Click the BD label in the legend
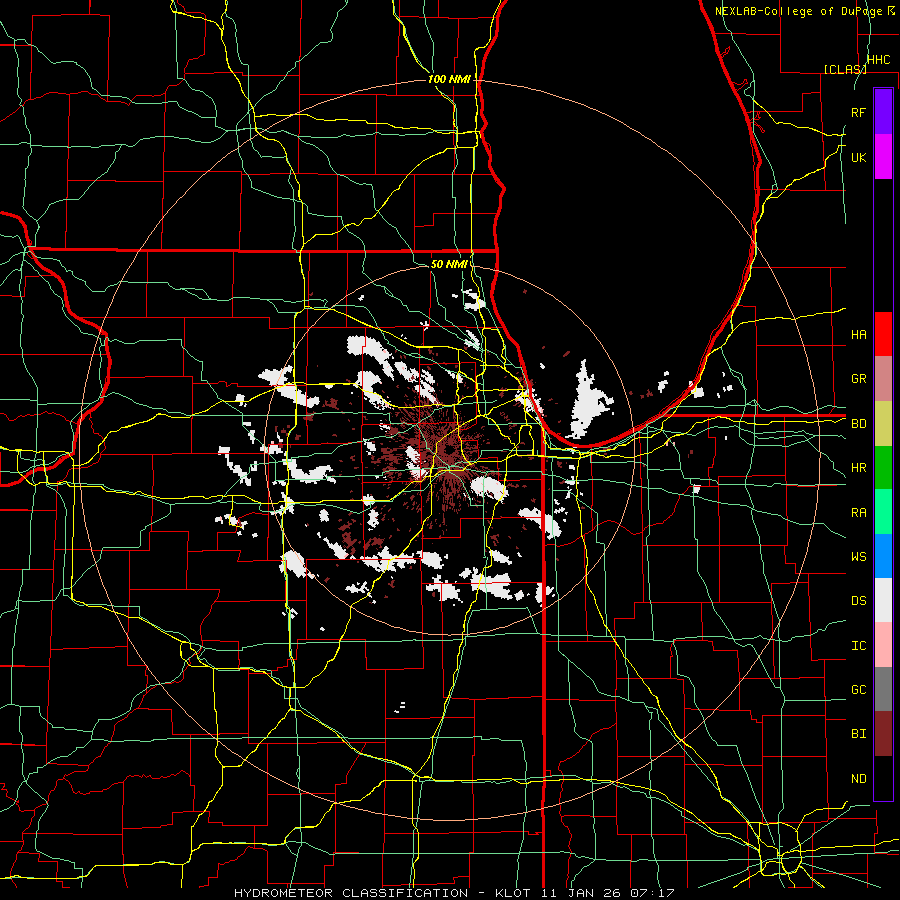Image resolution: width=900 pixels, height=900 pixels. [x=858, y=424]
